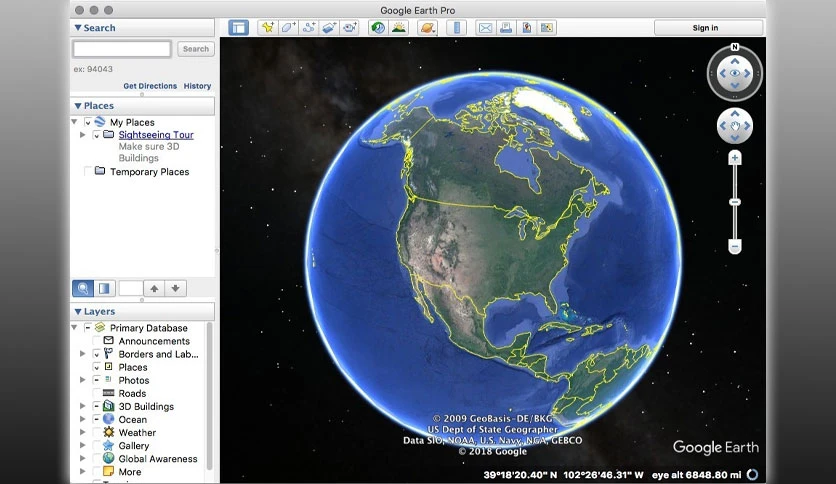Screen dimensions: 836x484
Task: Toggle sunlight across the landscape icon
Action: (398, 28)
